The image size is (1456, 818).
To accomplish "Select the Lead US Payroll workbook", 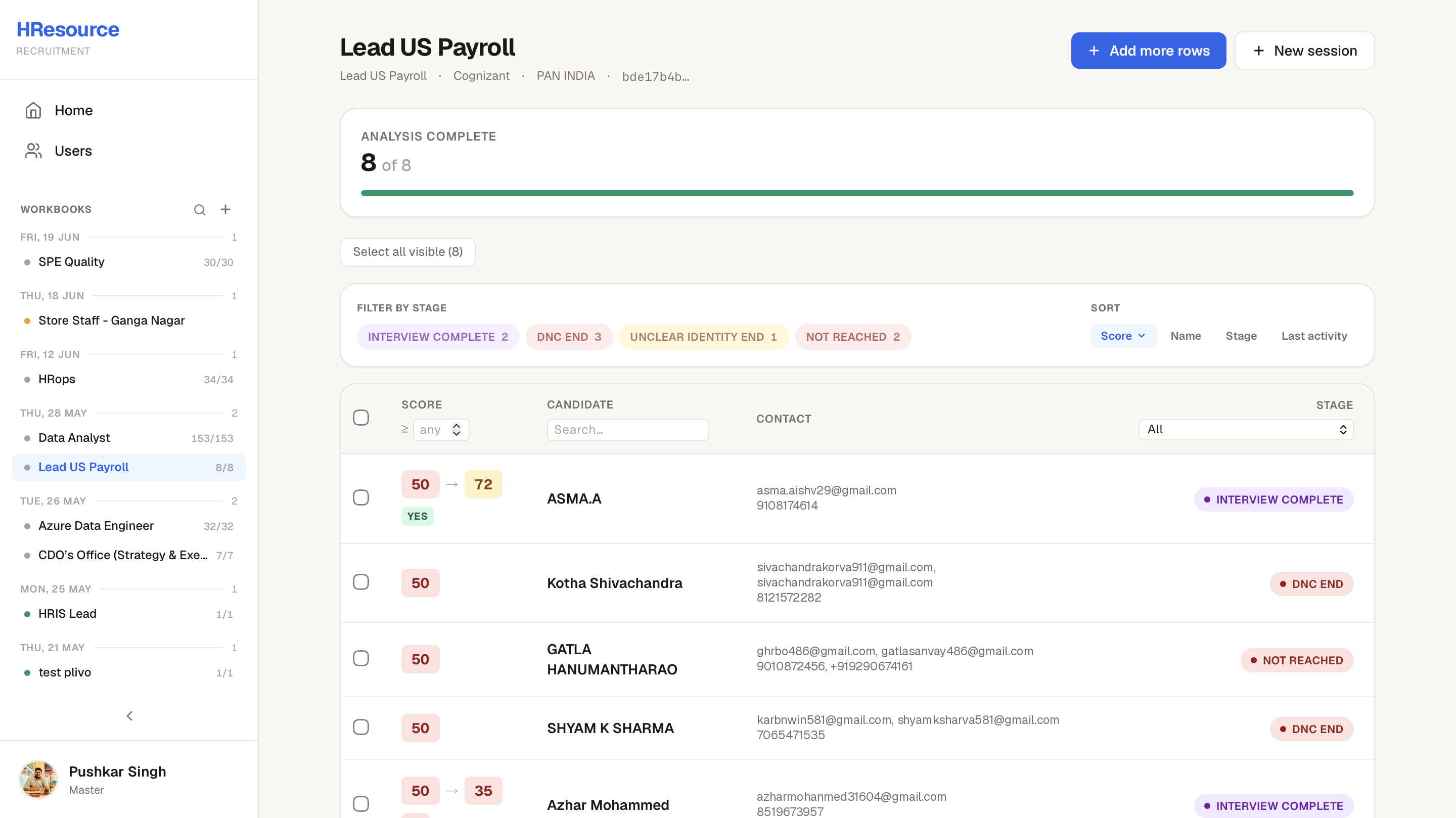I will point(129,468).
